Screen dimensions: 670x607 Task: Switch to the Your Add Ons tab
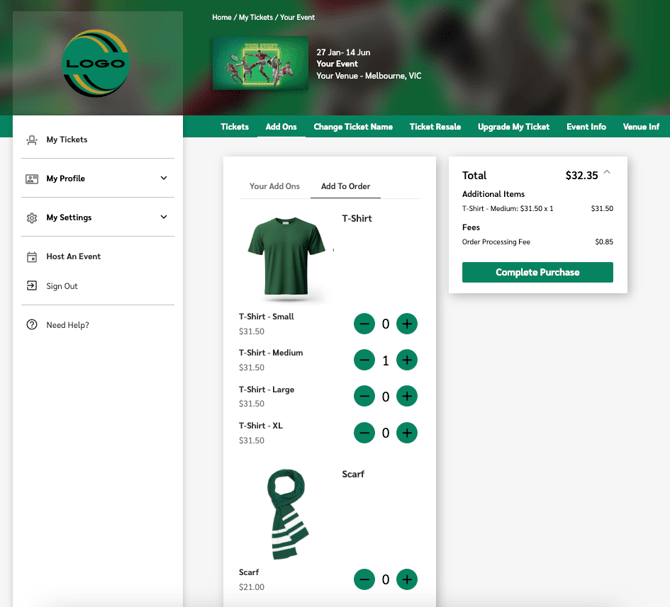(274, 187)
